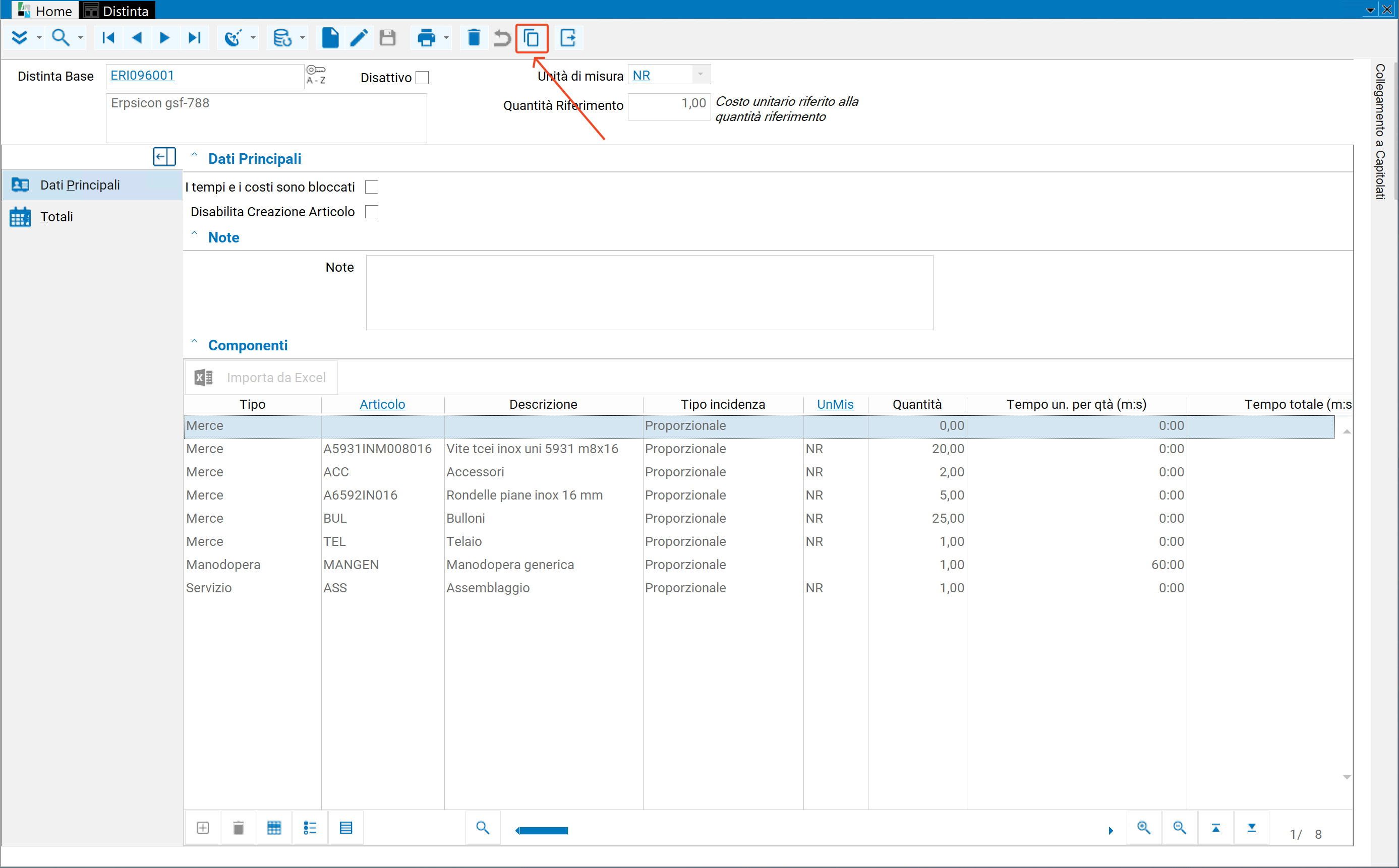The image size is (1399, 868).
Task: Open Dati Principali in the sidebar
Action: [x=92, y=185]
